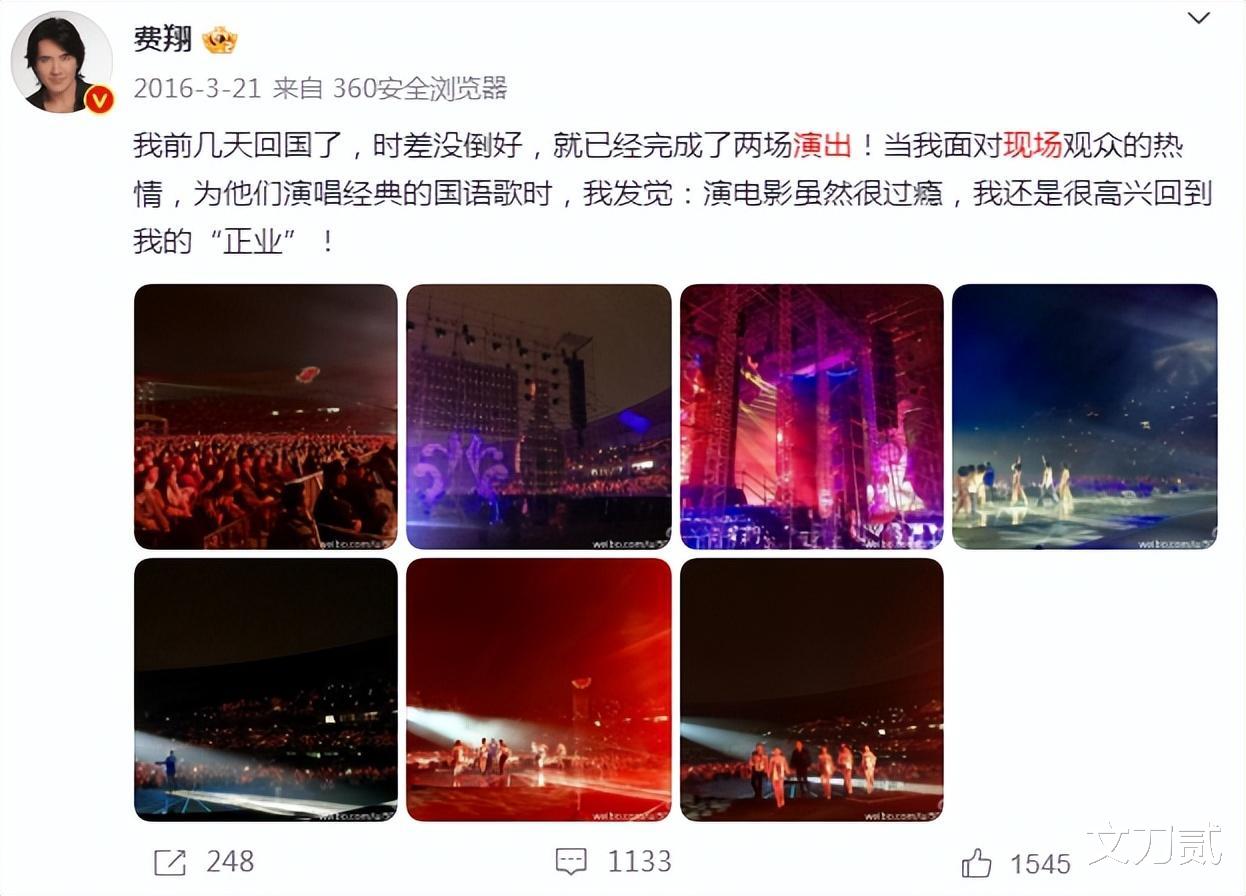Image resolution: width=1246 pixels, height=896 pixels.
Task: Open 费翔 profile avatar
Action: [61, 61]
